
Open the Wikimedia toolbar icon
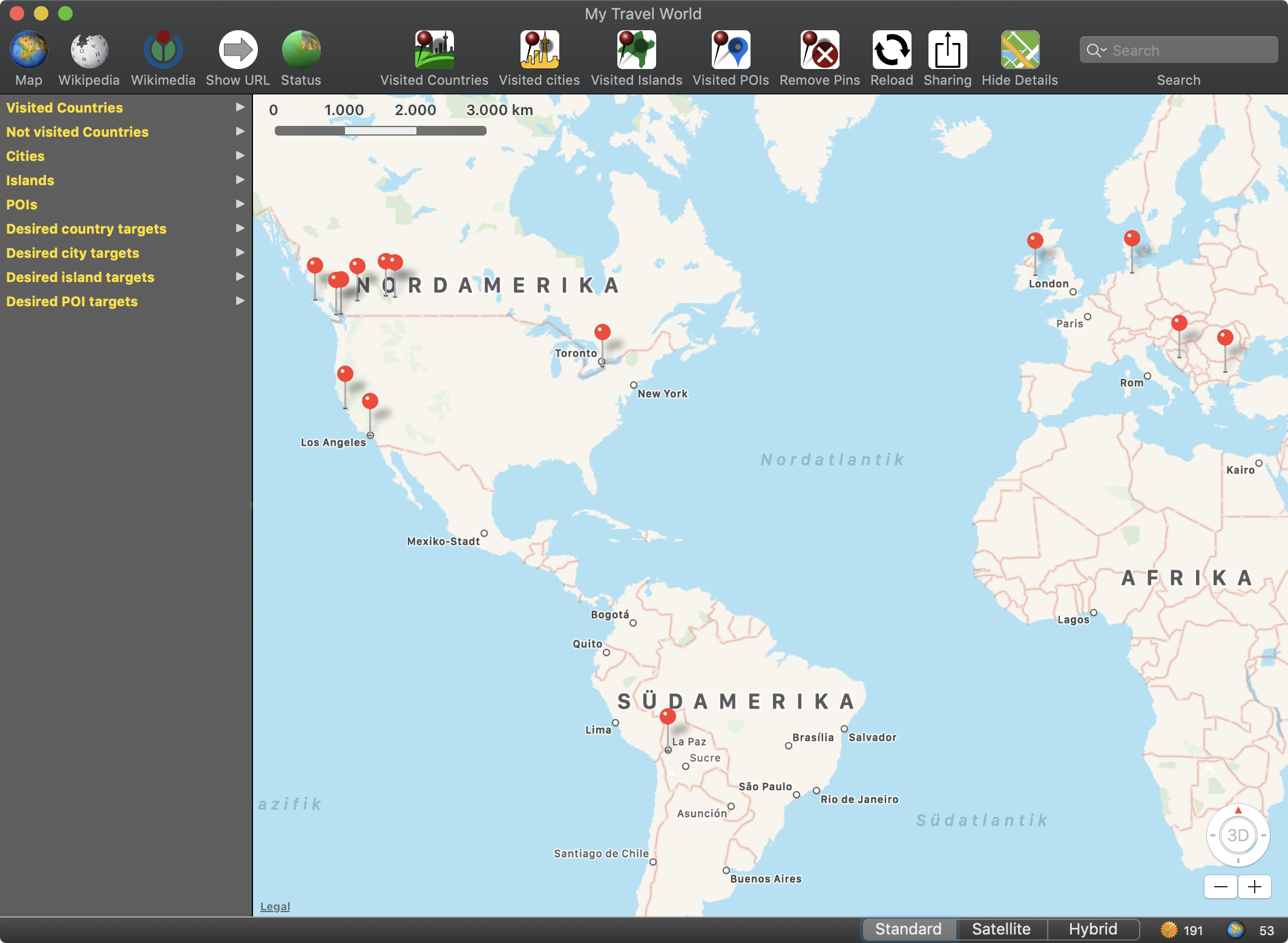click(x=163, y=50)
